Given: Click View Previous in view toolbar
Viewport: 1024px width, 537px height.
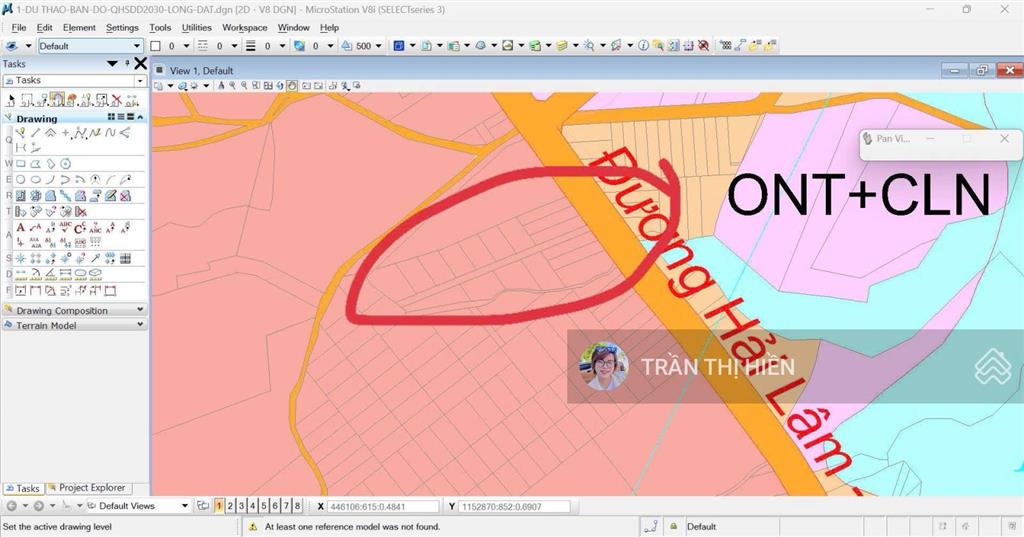Looking at the screenshot, I should pos(306,86).
